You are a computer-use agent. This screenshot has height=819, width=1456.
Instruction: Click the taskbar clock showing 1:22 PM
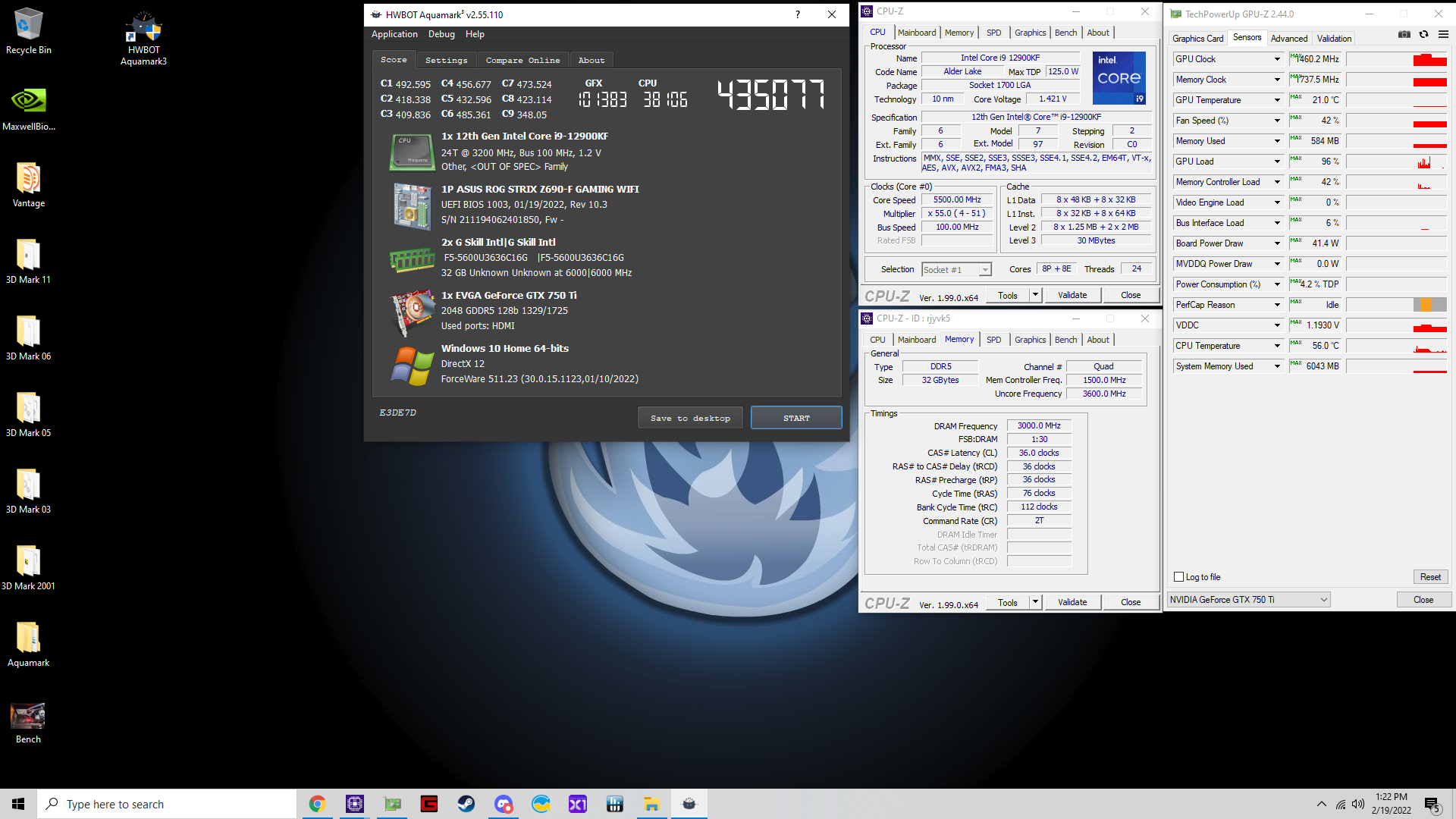1391,804
